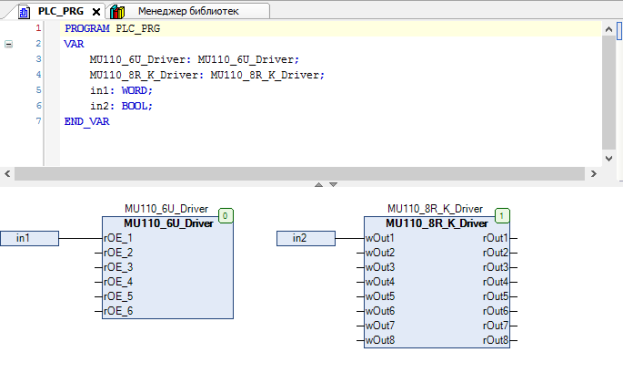Open the Менеджер библиотек tab

(x=188, y=11)
